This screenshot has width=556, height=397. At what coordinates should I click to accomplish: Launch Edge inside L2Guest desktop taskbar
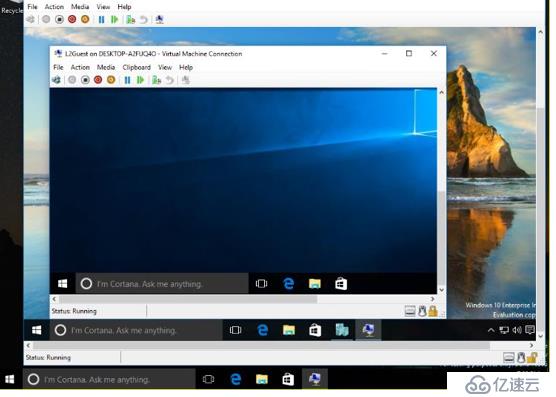click(x=289, y=284)
